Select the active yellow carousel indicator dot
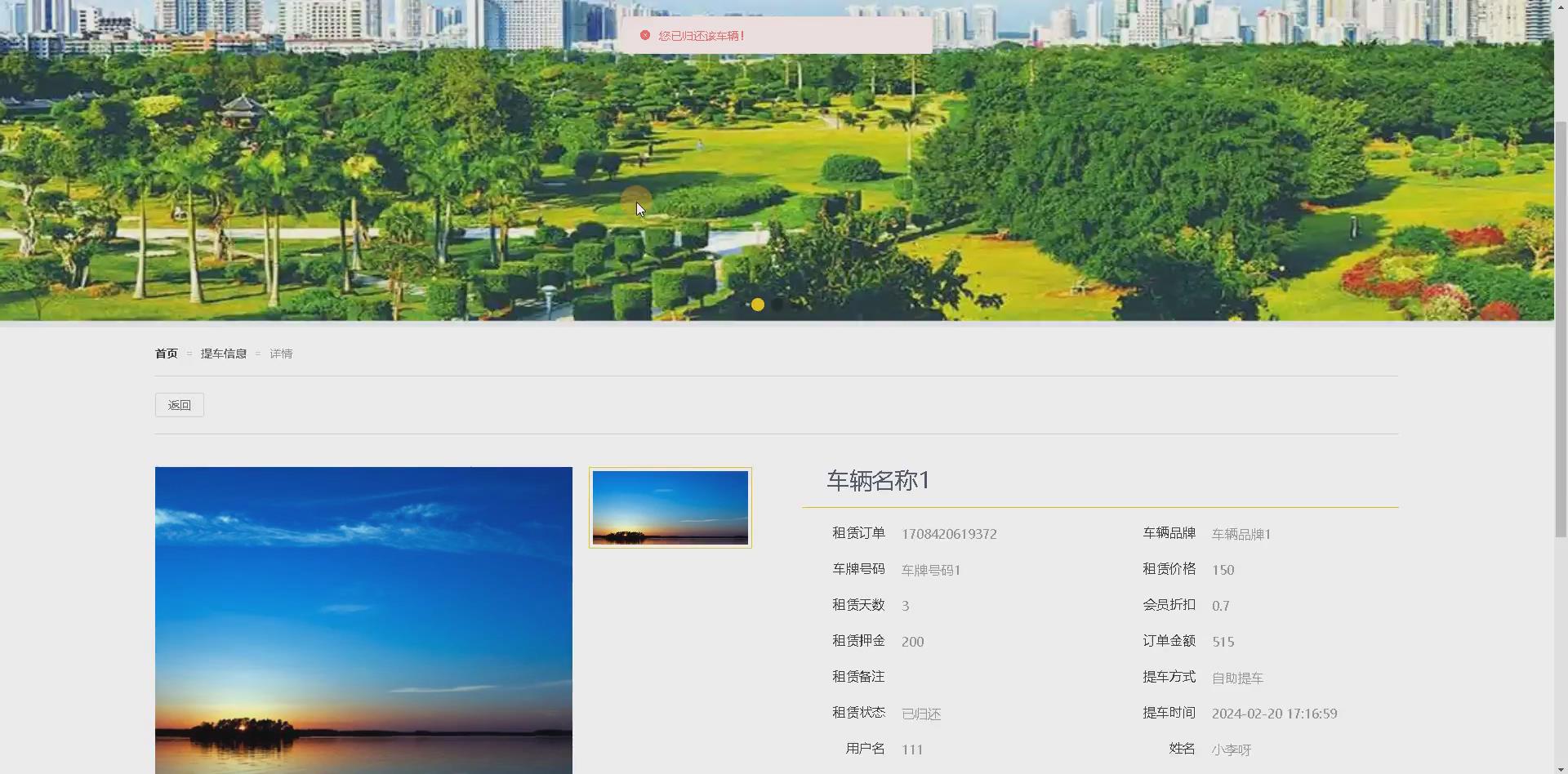This screenshot has width=1568, height=774. pyautogui.click(x=757, y=304)
